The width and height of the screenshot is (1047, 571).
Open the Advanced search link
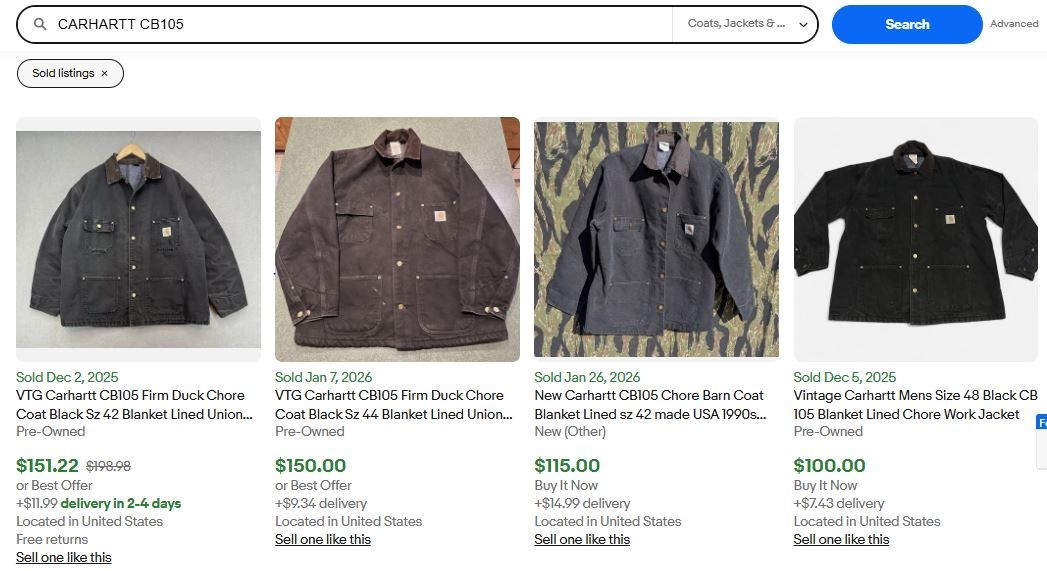tap(1014, 24)
